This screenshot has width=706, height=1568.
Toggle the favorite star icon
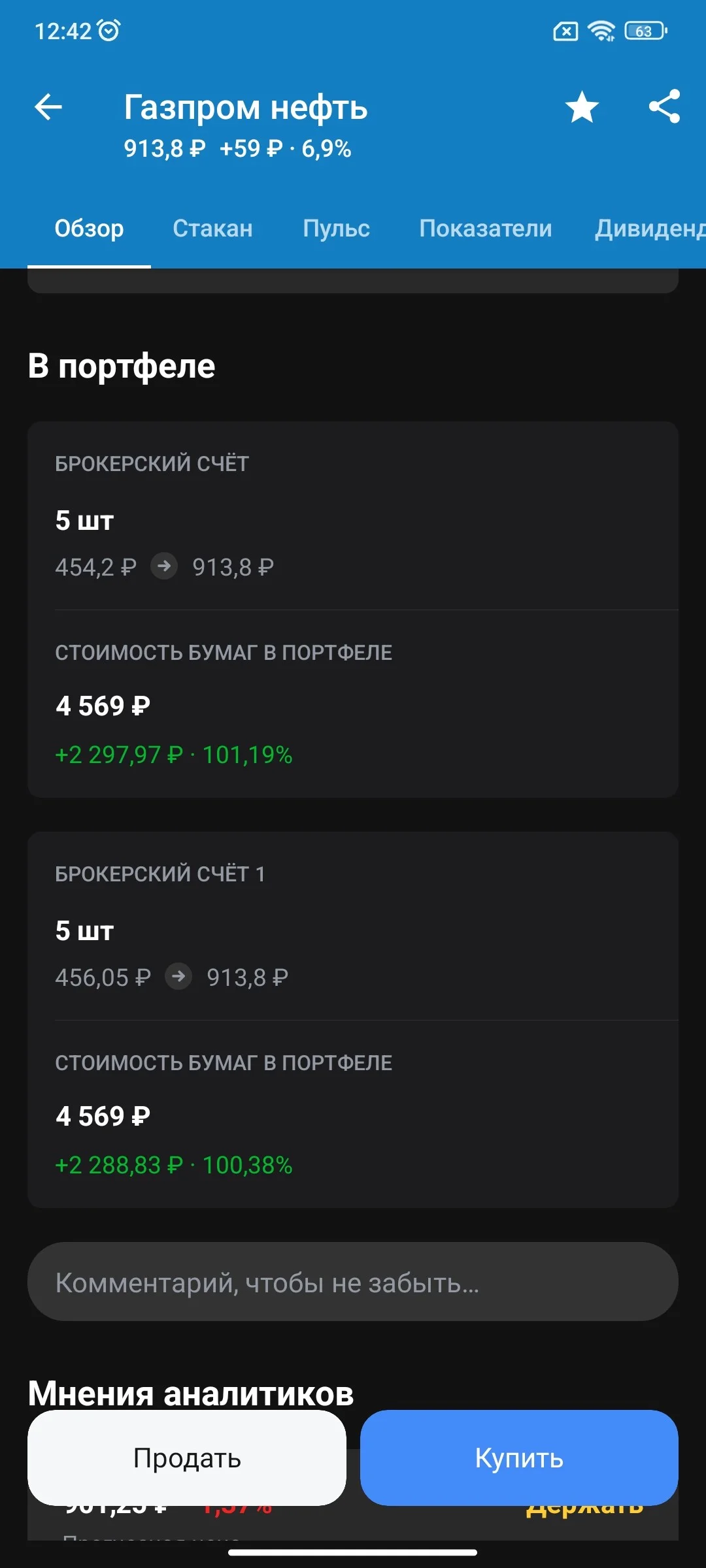pos(582,107)
